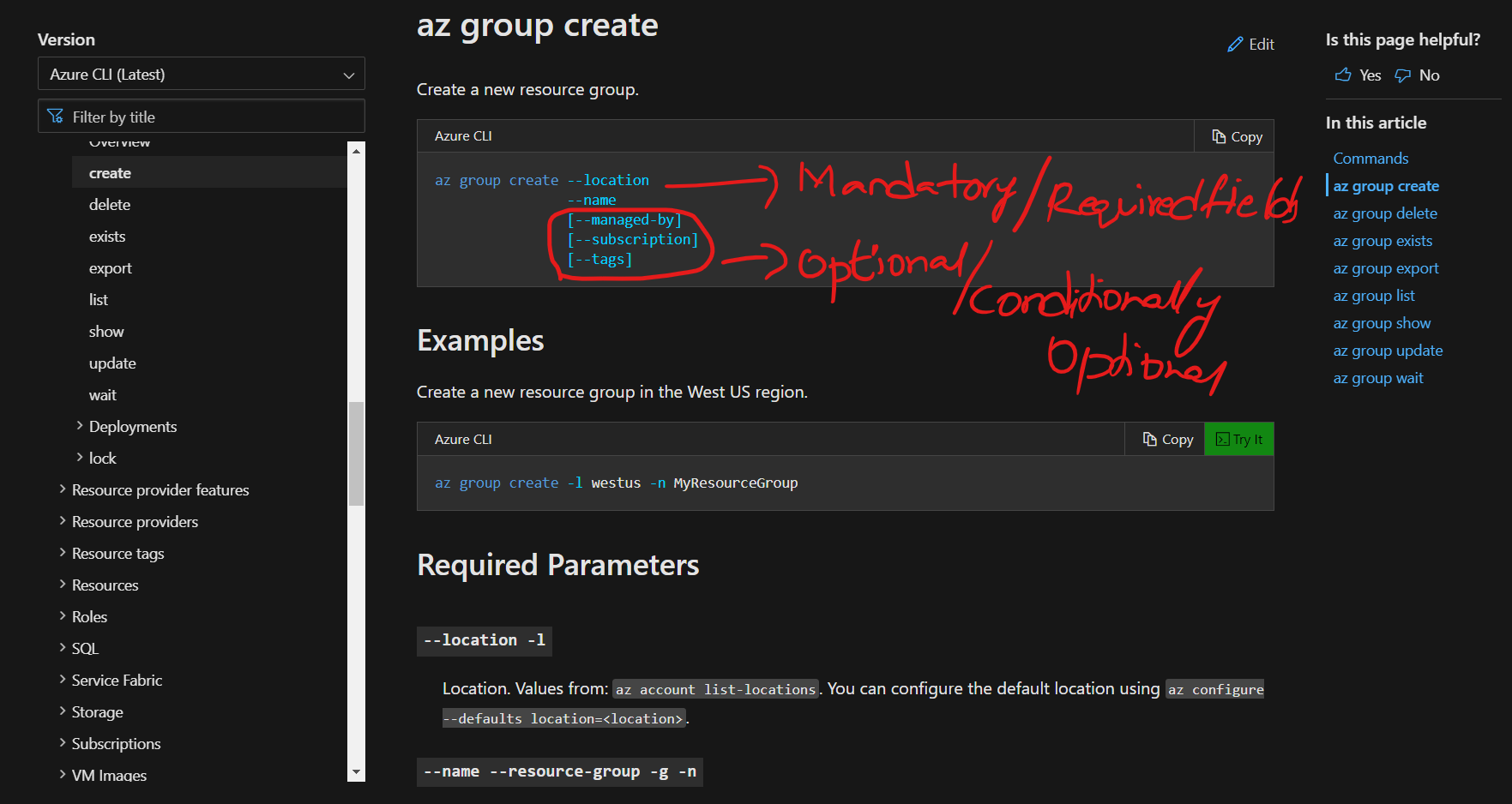Select the update item in sidebar
This screenshot has height=804, width=1512.
[x=112, y=363]
